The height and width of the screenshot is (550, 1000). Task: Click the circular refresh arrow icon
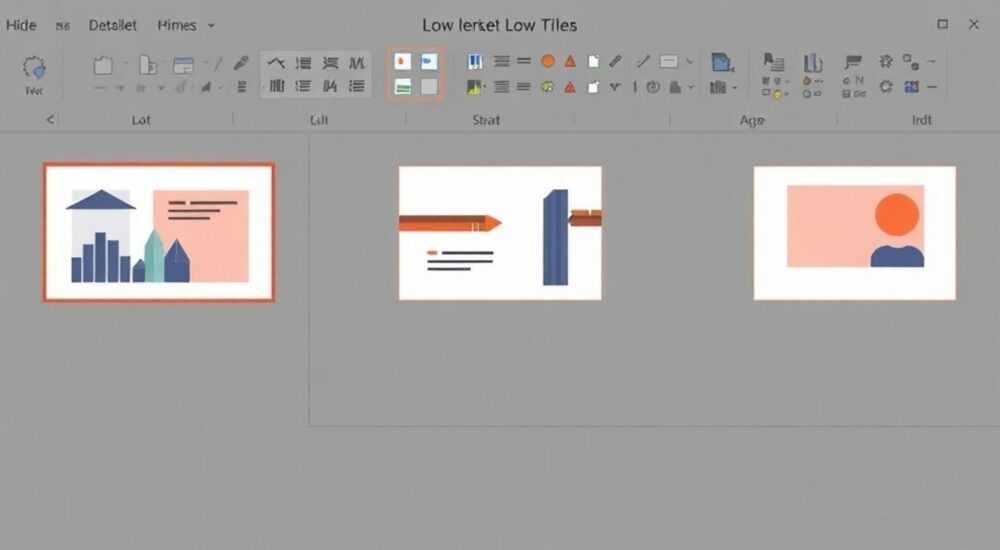tap(886, 87)
